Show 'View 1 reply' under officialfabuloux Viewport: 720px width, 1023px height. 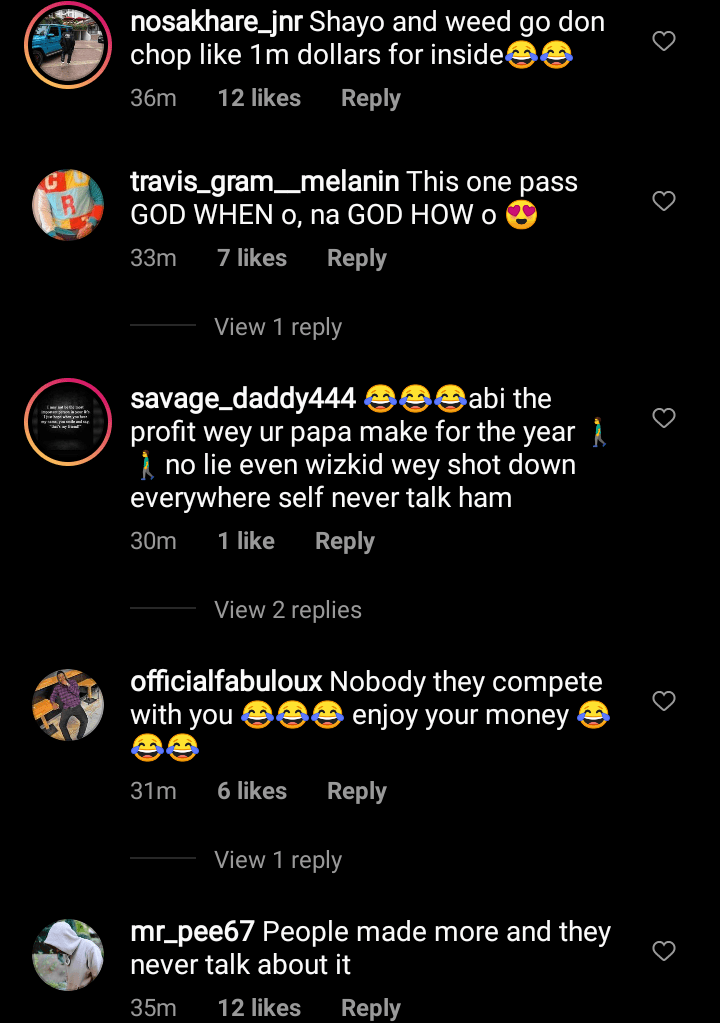click(278, 860)
